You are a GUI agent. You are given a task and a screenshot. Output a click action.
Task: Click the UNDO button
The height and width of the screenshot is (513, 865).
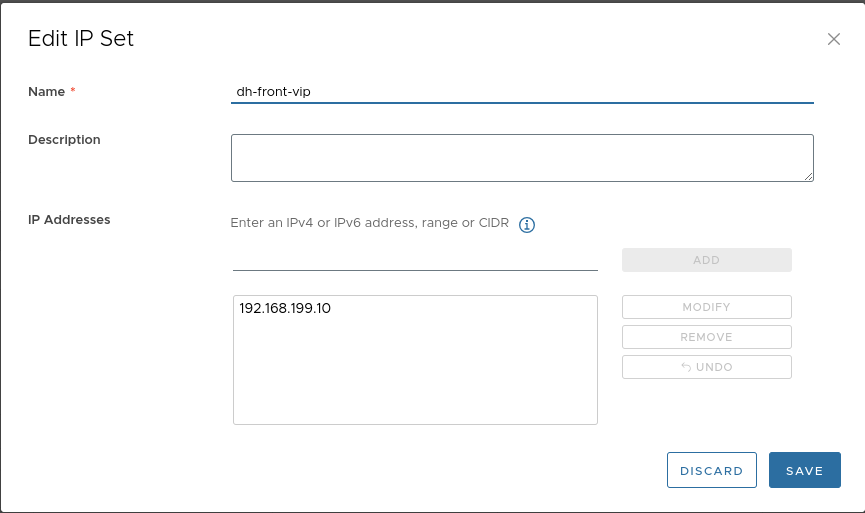coord(706,367)
